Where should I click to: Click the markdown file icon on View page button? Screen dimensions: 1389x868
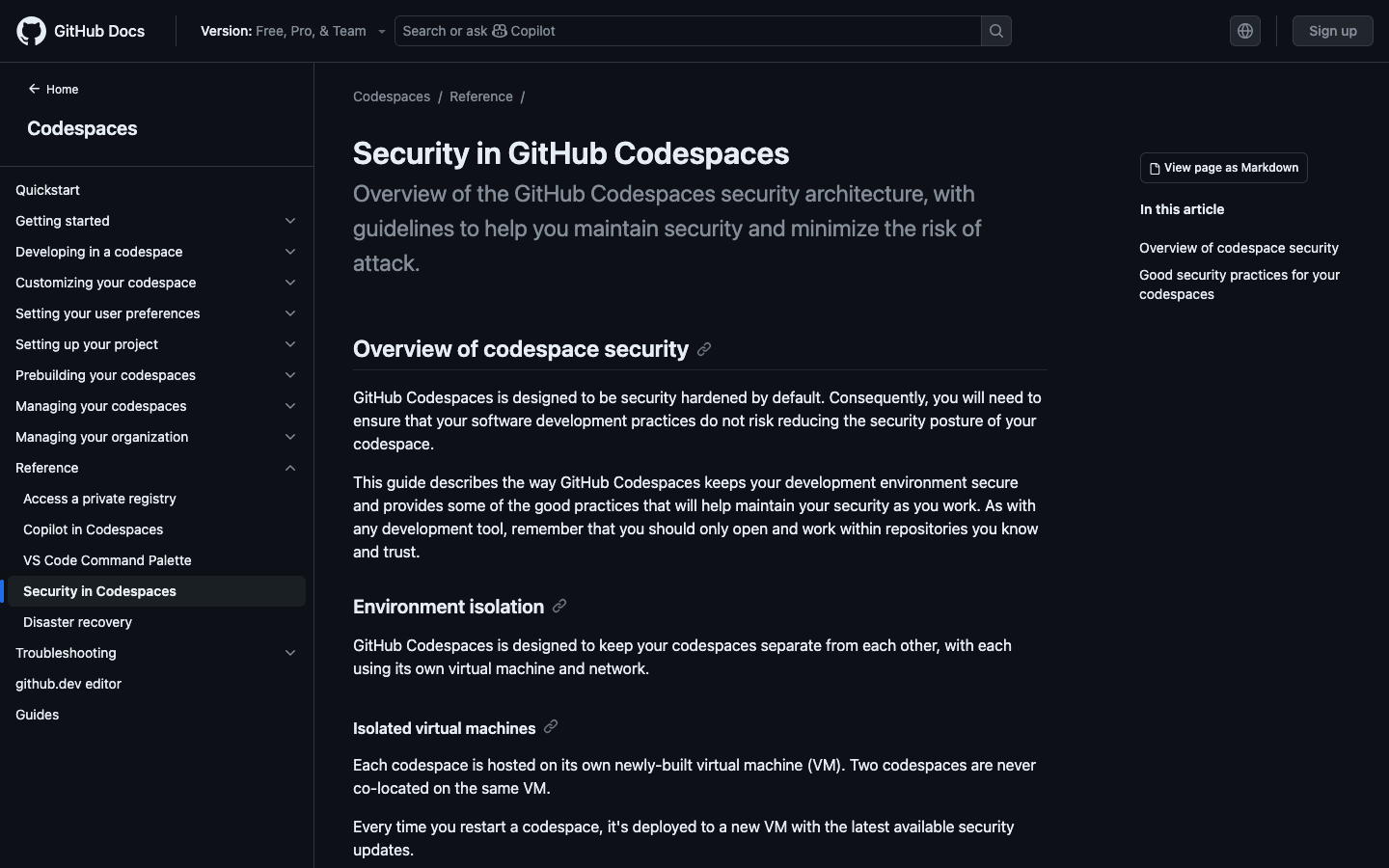[1155, 168]
